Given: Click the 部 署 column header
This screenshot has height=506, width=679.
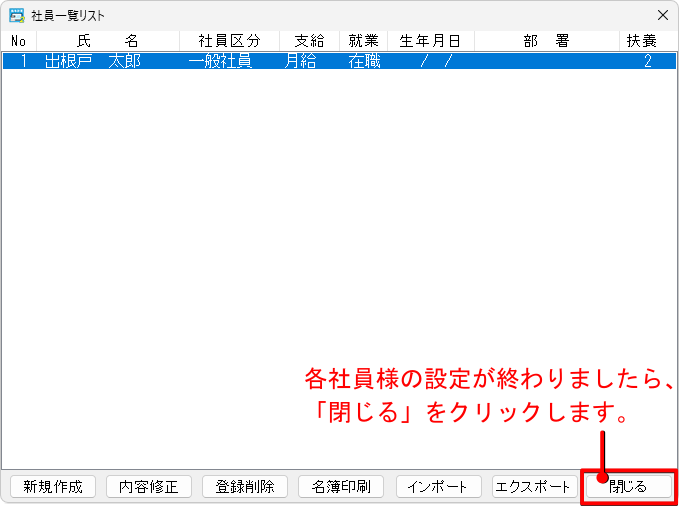Looking at the screenshot, I should (547, 41).
